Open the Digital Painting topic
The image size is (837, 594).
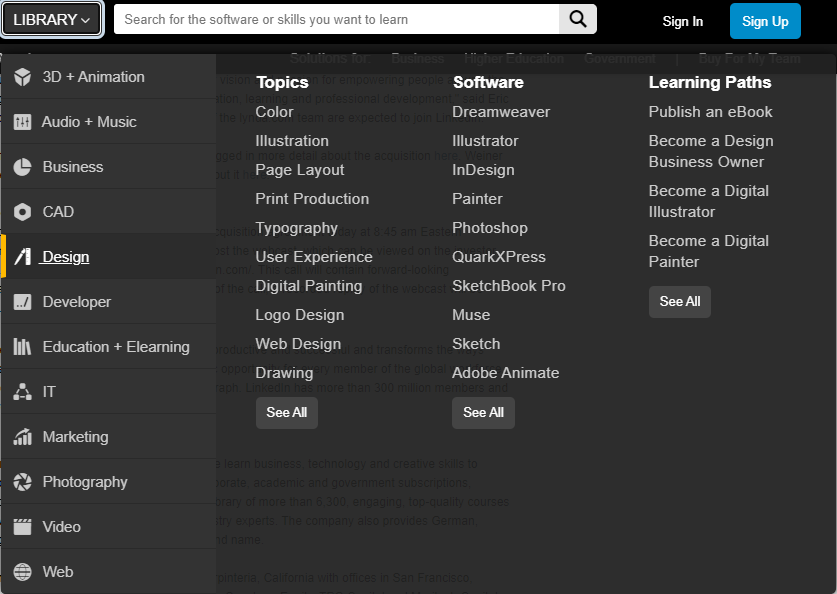click(x=309, y=286)
